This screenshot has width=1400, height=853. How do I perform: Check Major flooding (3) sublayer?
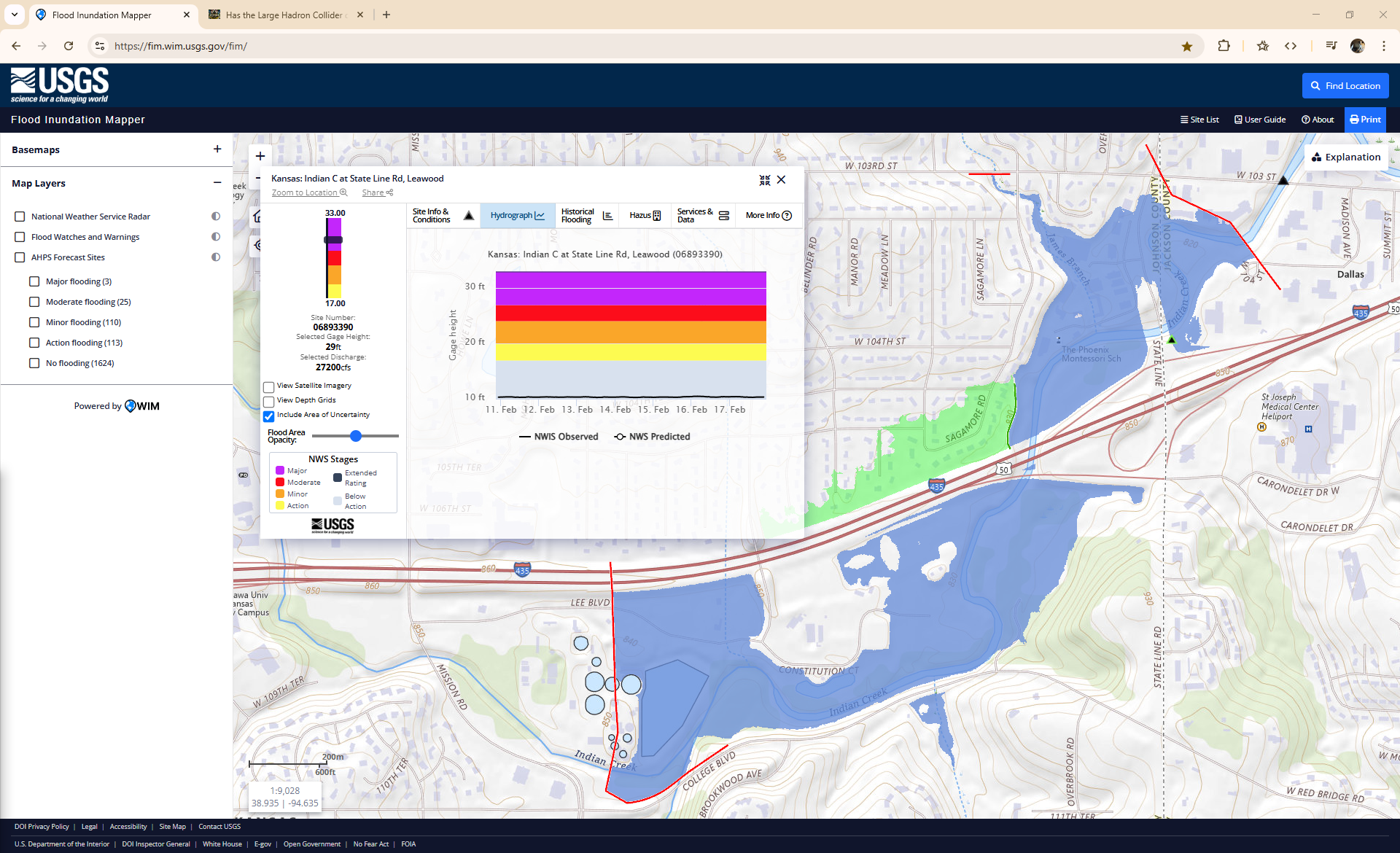coord(34,281)
